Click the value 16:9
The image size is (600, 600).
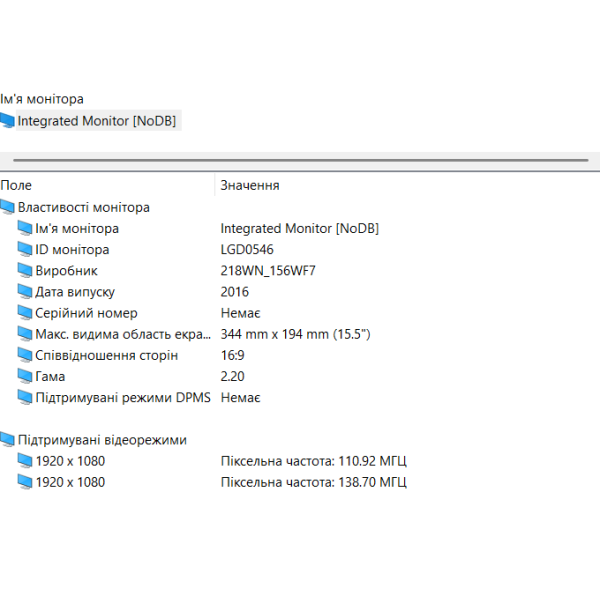pyautogui.click(x=232, y=355)
